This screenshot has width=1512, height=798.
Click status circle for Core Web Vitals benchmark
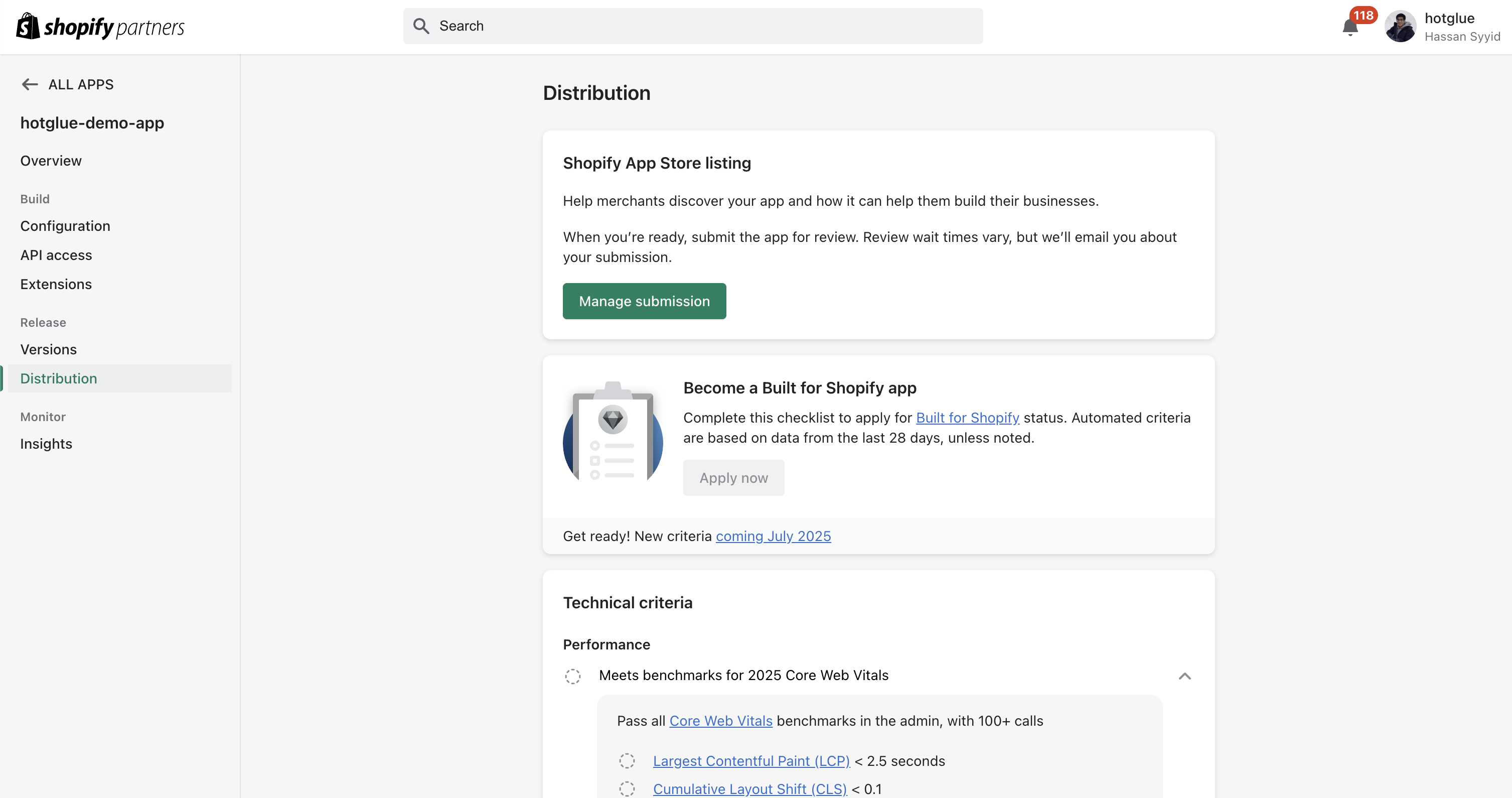tap(573, 676)
